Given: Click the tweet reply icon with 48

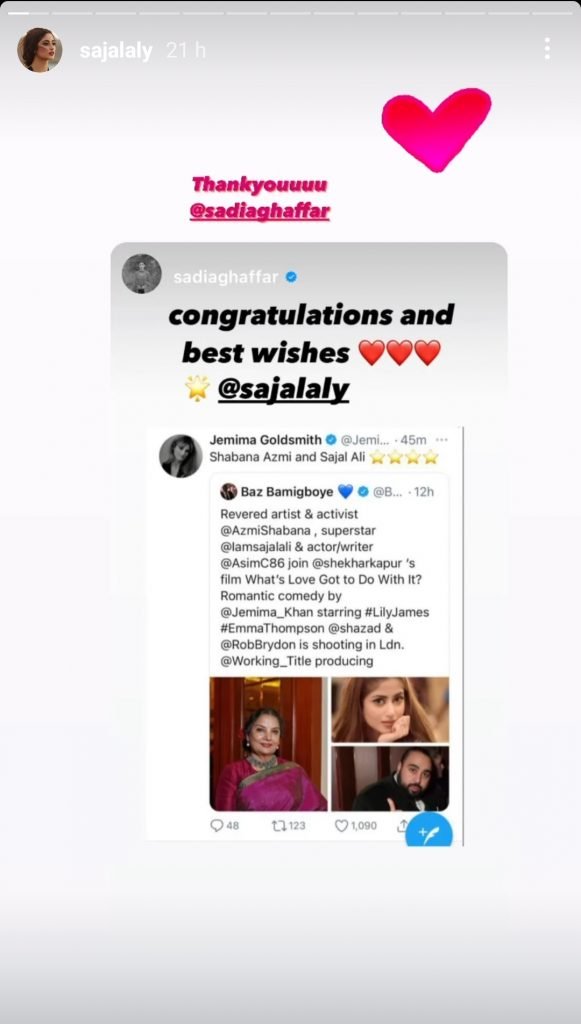Looking at the screenshot, I should (x=217, y=825).
